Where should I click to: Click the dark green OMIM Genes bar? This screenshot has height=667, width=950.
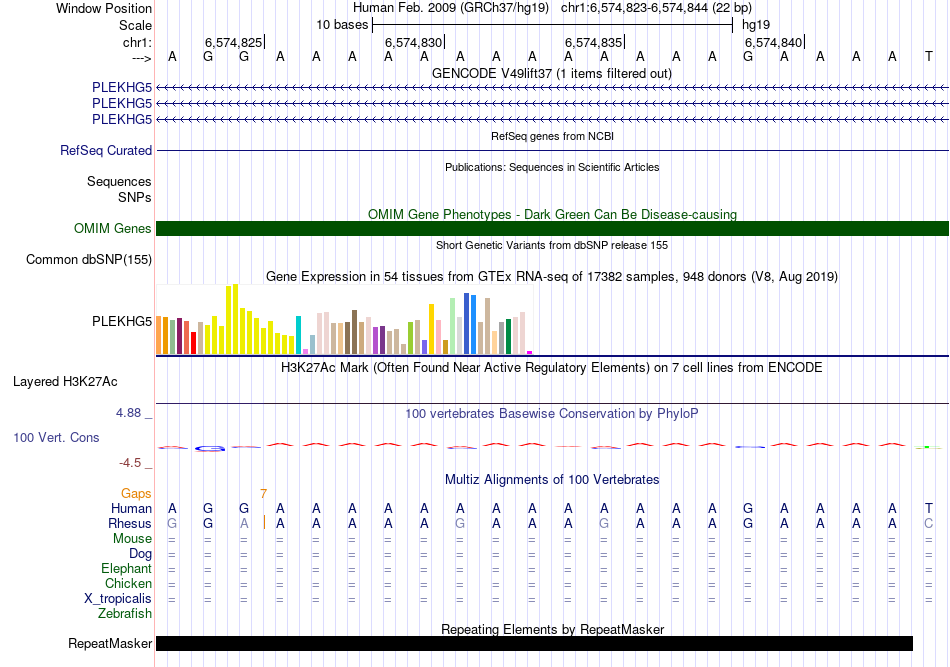coord(552,229)
